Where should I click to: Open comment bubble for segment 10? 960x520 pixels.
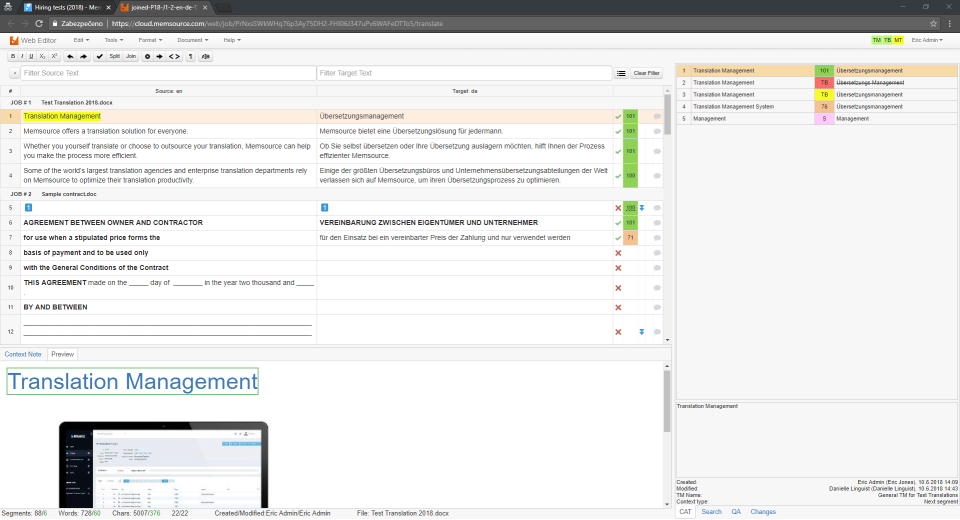pyautogui.click(x=657, y=288)
